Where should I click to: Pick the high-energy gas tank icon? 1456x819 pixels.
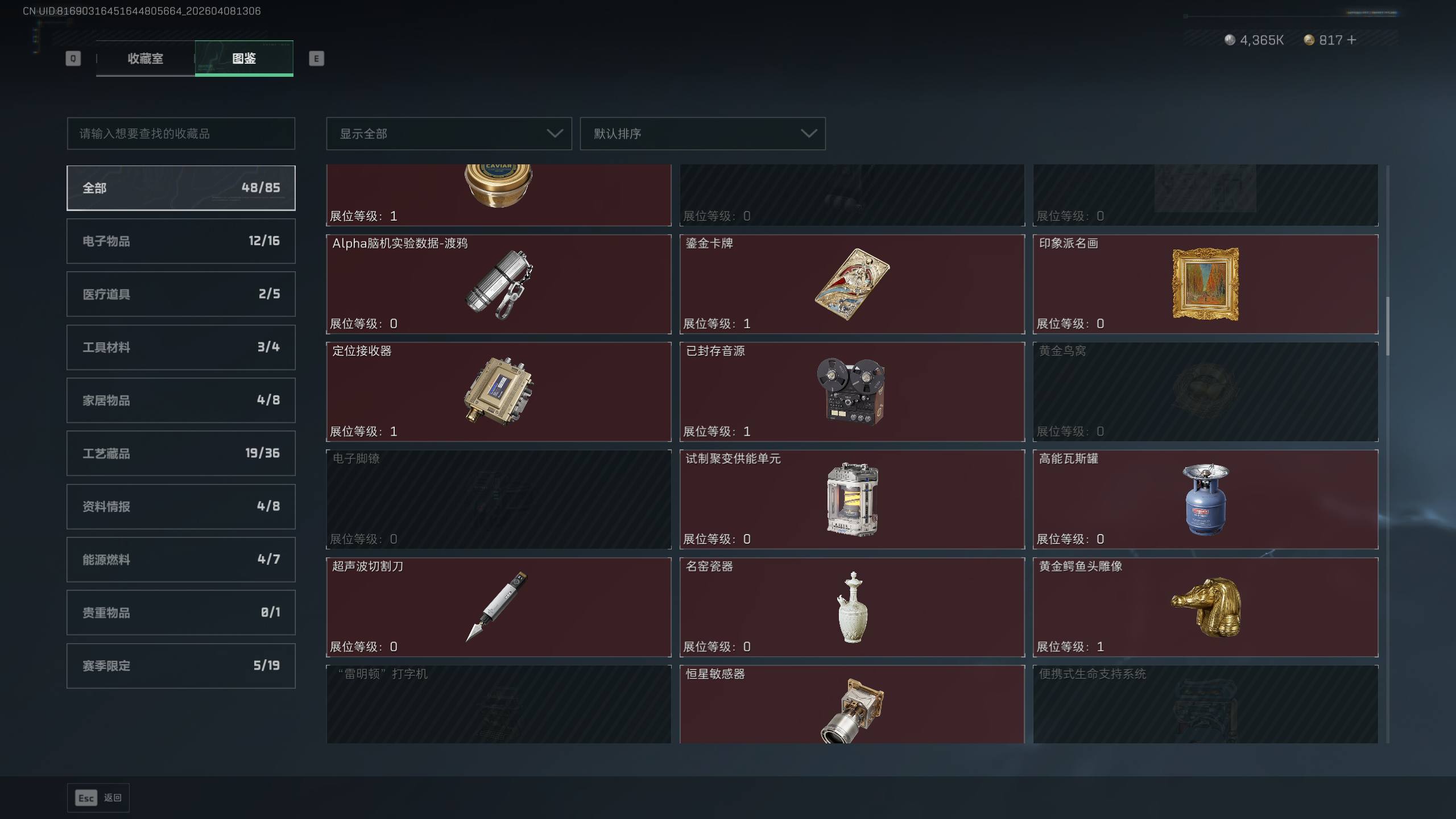1205,499
